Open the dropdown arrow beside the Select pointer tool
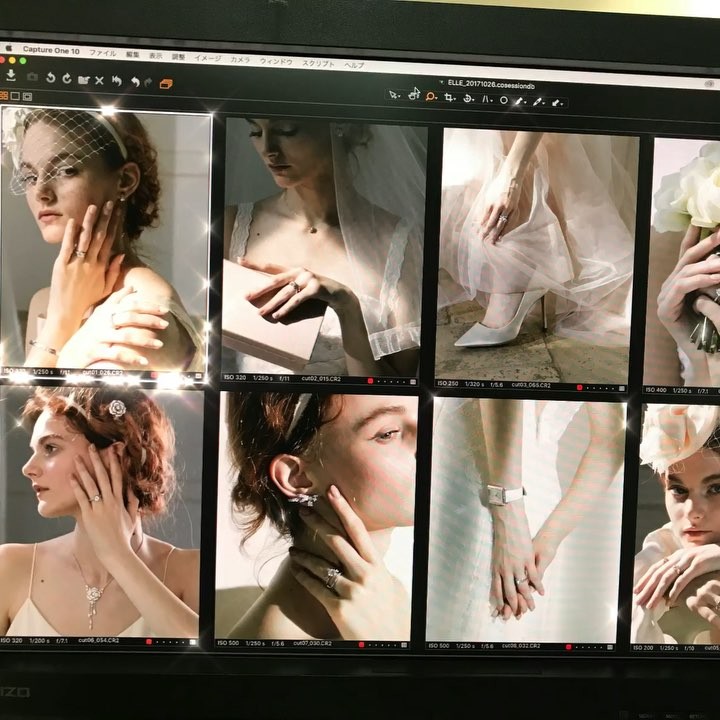 [400, 95]
